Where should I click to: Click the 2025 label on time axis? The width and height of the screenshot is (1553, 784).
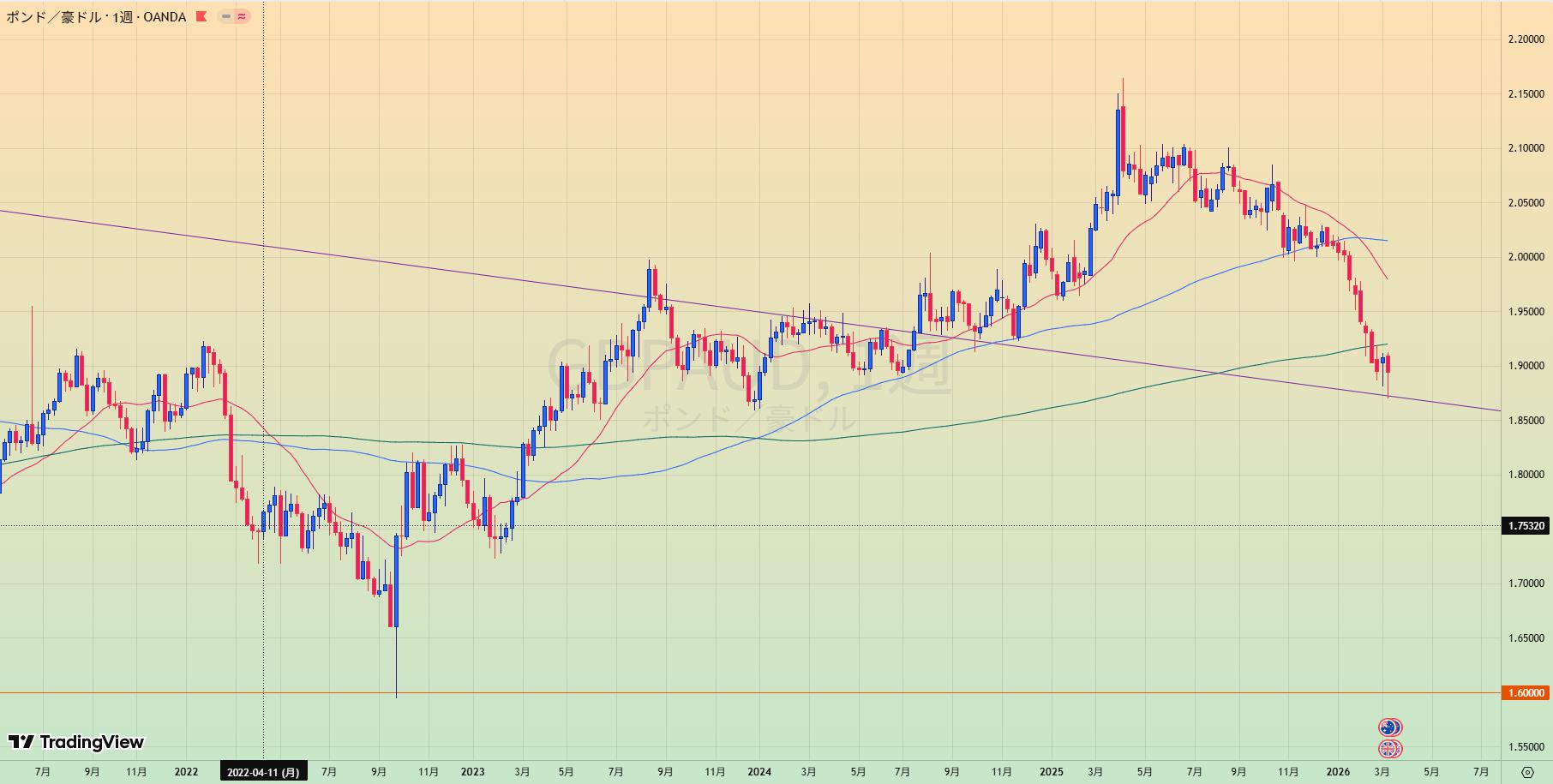click(x=1051, y=772)
